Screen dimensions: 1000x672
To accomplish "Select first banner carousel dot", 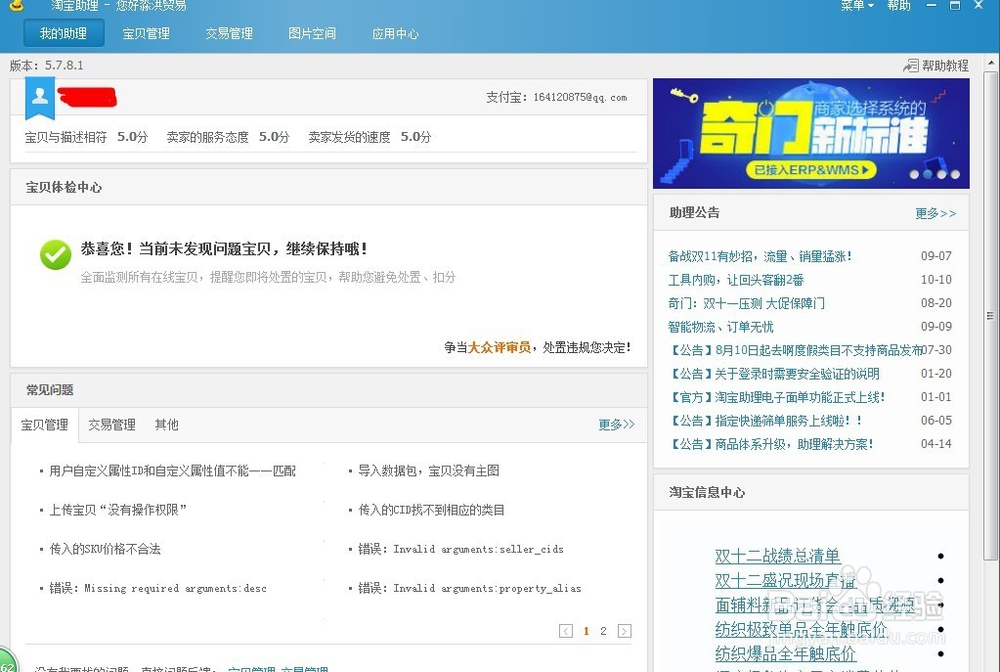I will [915, 174].
